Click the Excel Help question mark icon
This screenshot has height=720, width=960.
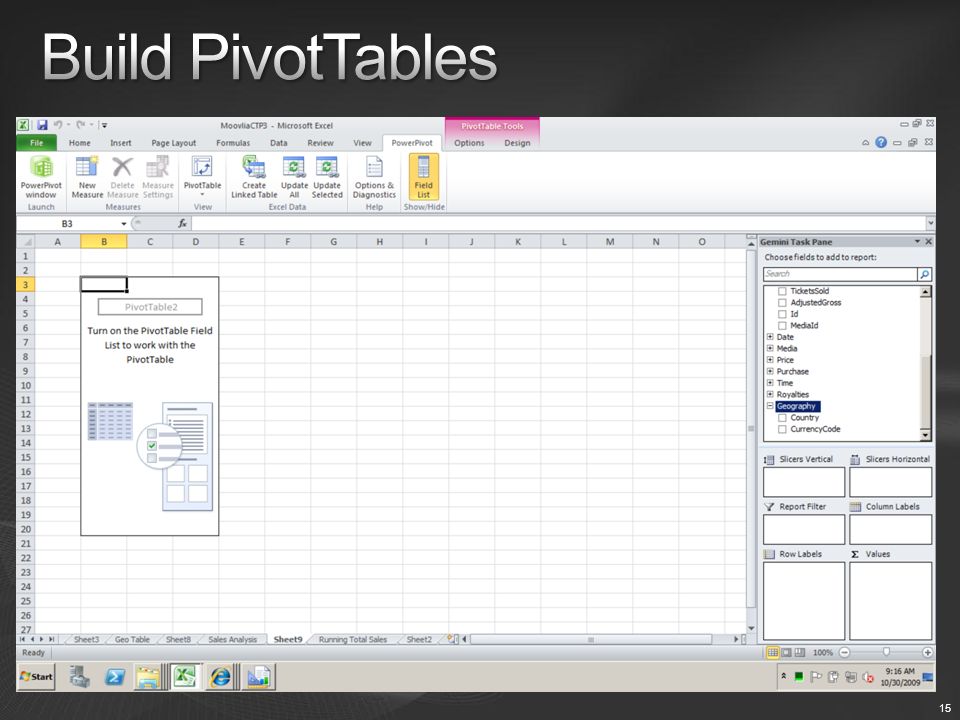(881, 143)
